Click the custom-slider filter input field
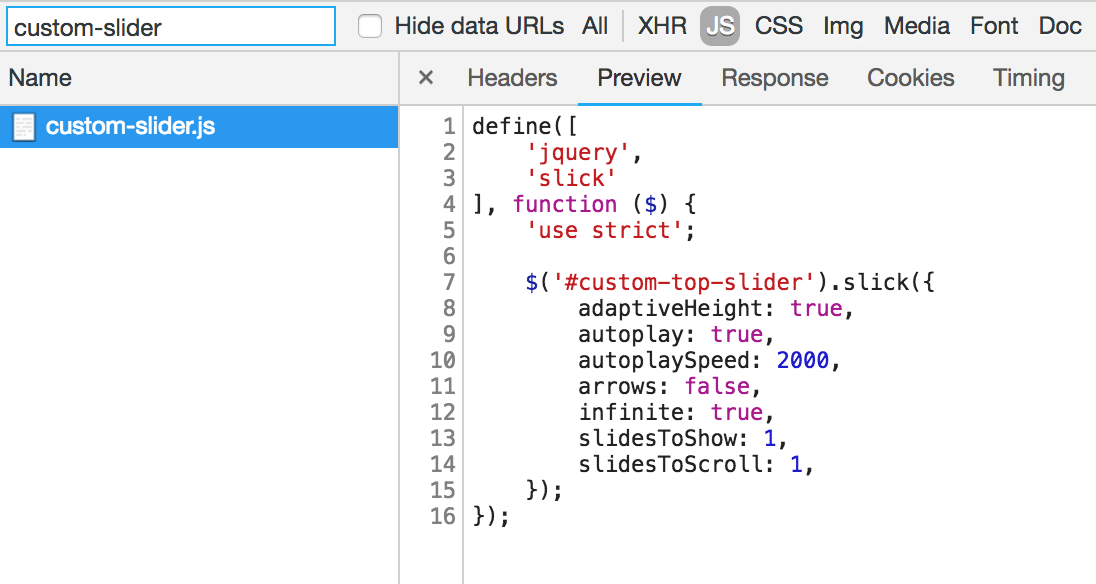The height and width of the screenshot is (584, 1096). 171,27
